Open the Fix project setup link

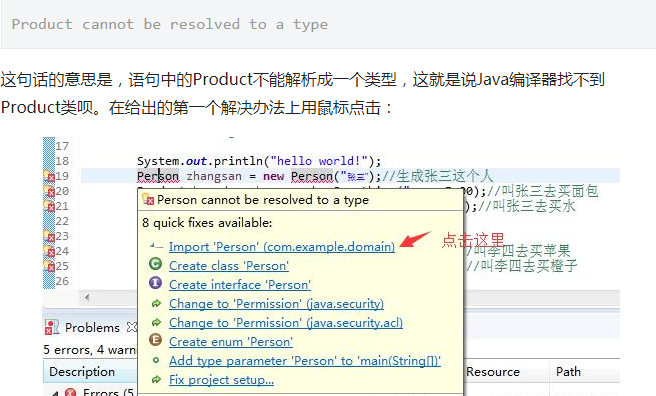click(x=221, y=380)
